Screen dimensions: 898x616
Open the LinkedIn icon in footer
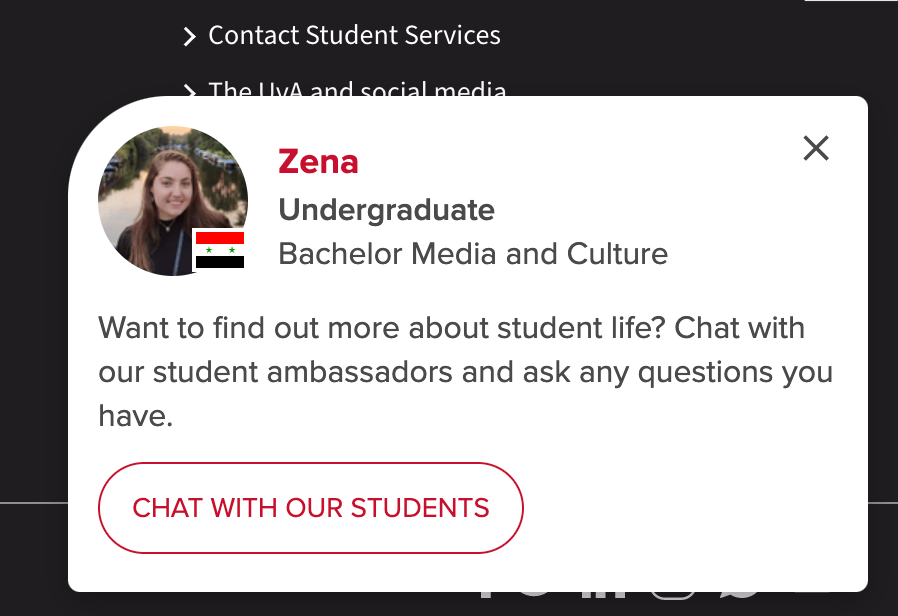pyautogui.click(x=602, y=595)
